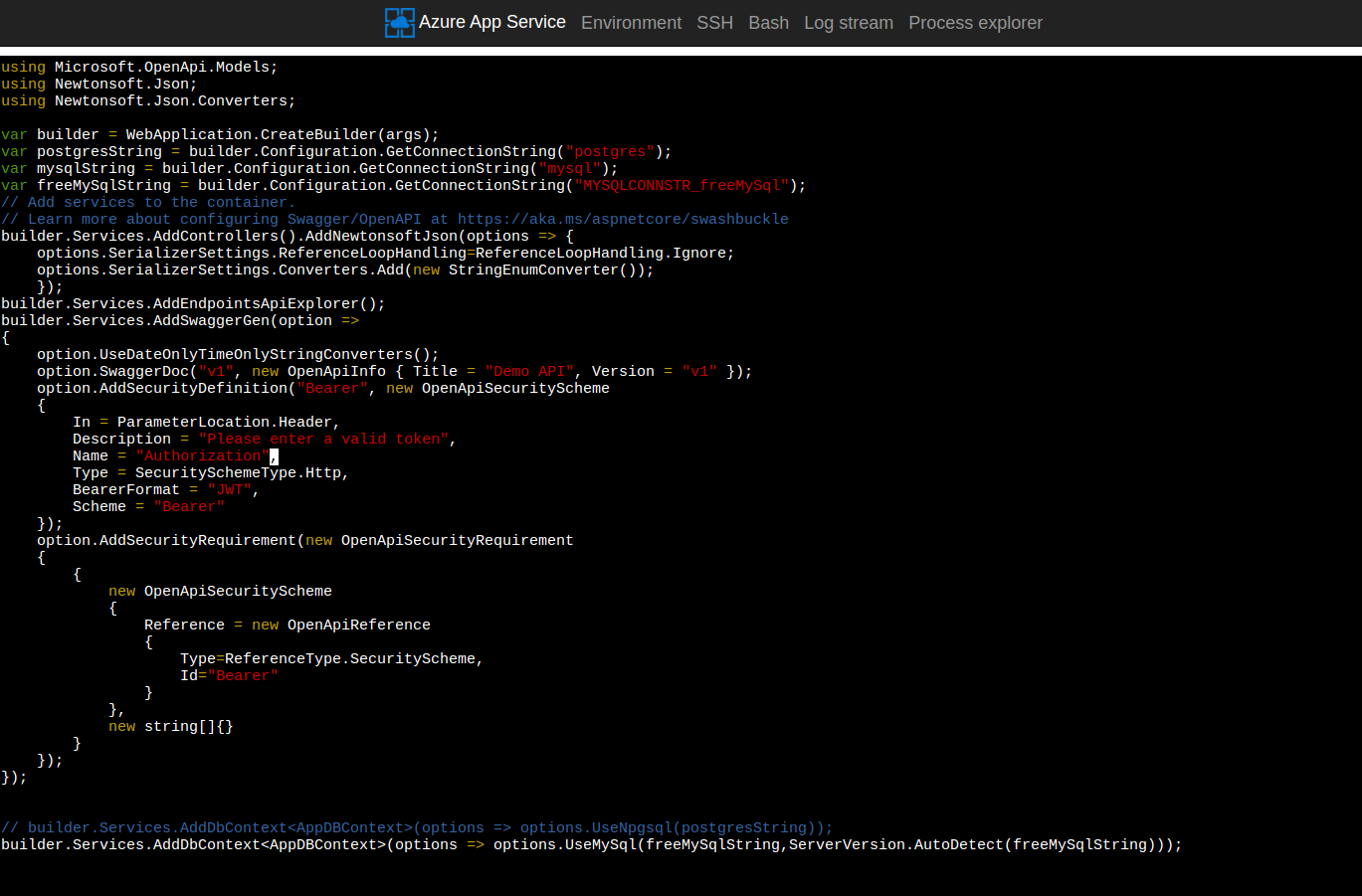Click the UseDateOnlyTimeOnlyStringConverters() line
Image resolution: width=1362 pixels, height=896 pixels.
click(x=238, y=354)
